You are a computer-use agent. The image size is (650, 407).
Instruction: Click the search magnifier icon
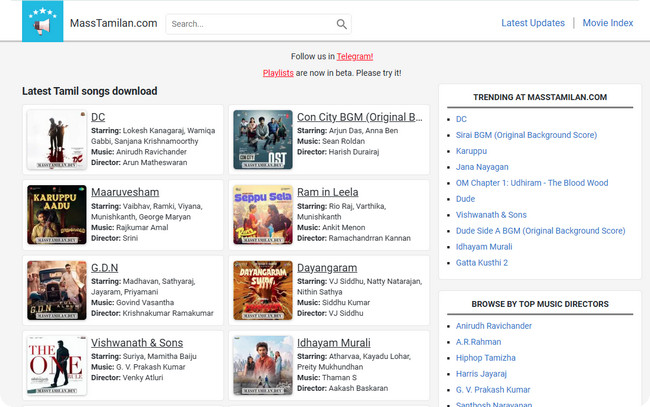point(342,24)
